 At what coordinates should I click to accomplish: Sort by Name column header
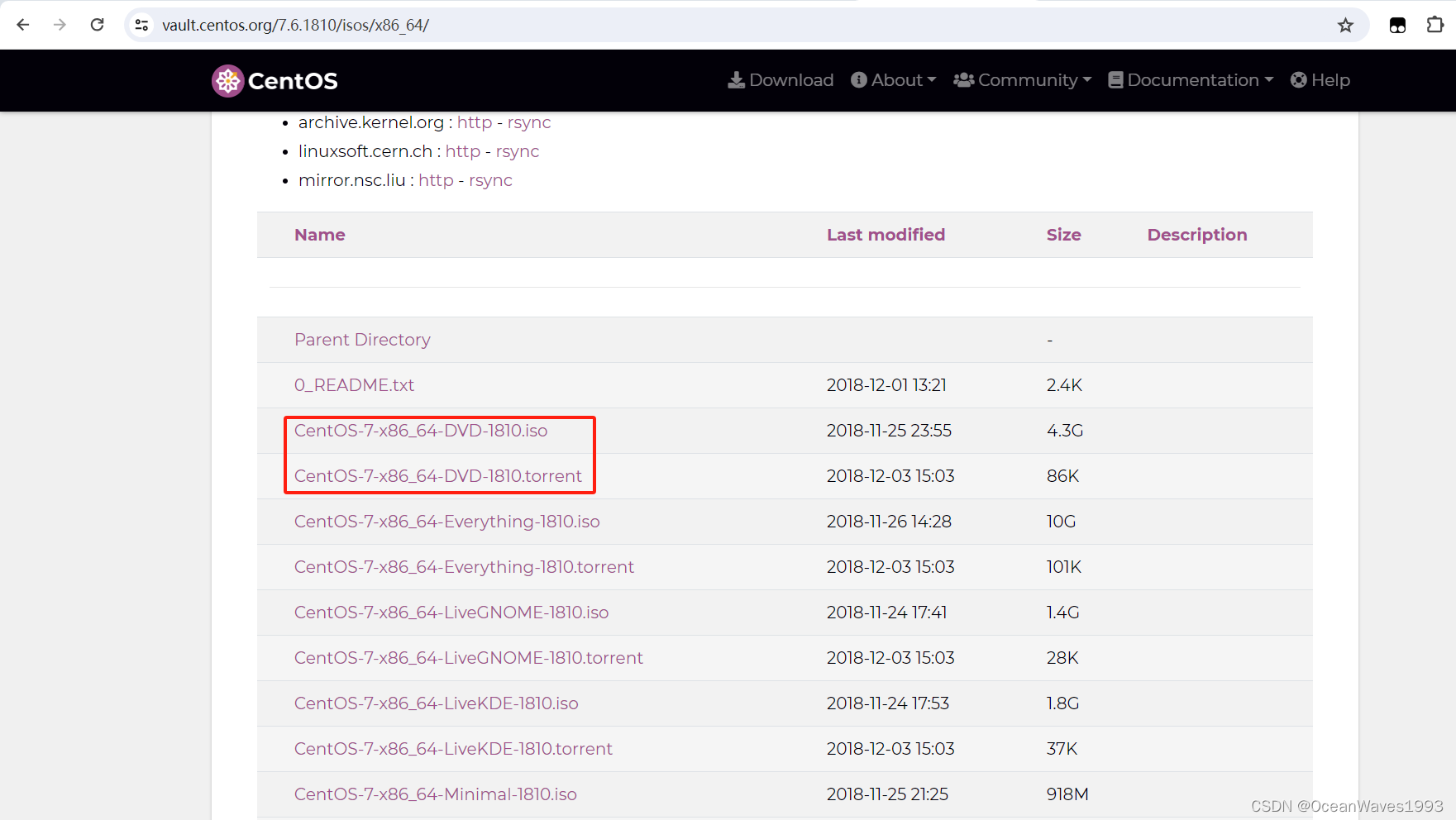pos(320,235)
